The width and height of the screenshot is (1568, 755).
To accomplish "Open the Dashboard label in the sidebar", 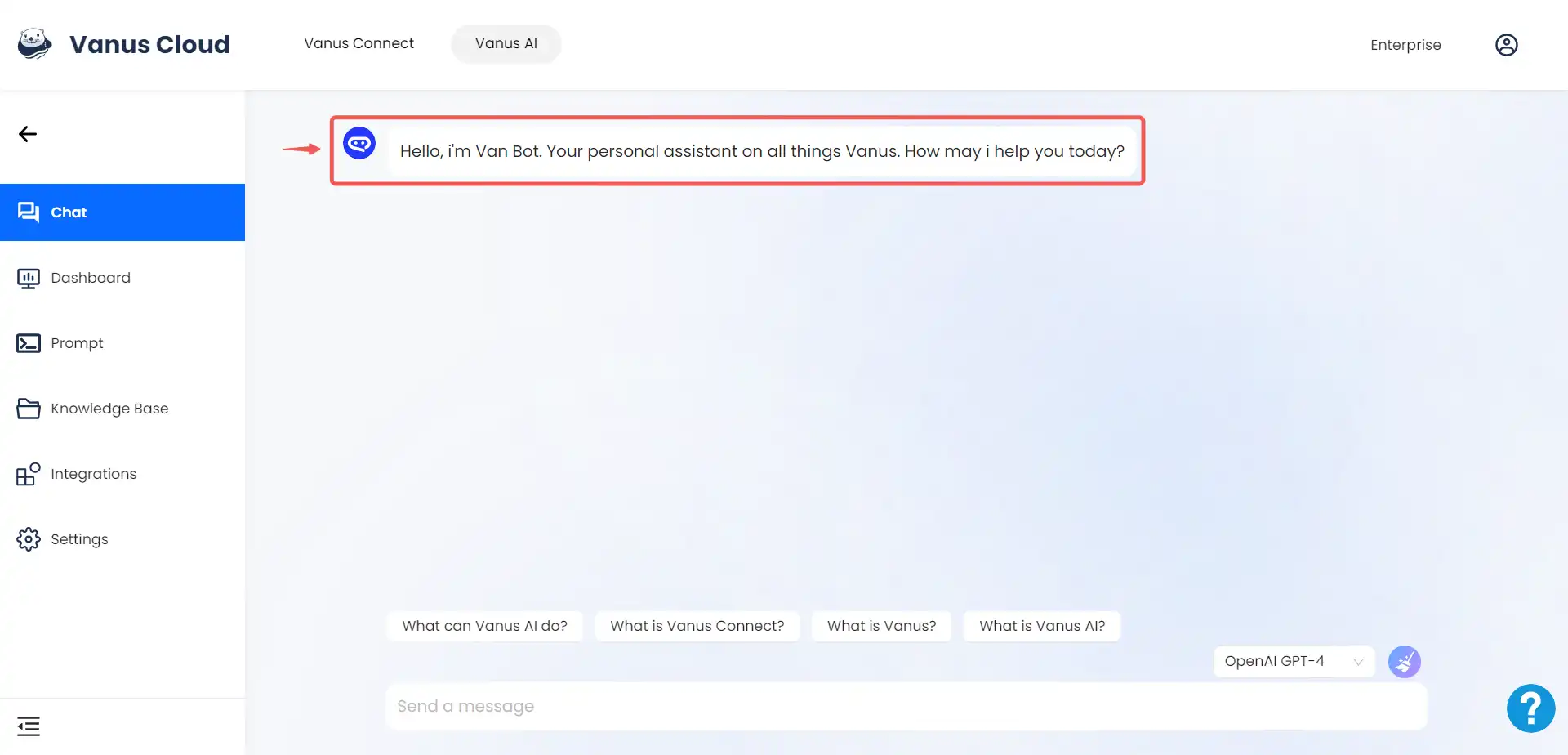I will (91, 278).
